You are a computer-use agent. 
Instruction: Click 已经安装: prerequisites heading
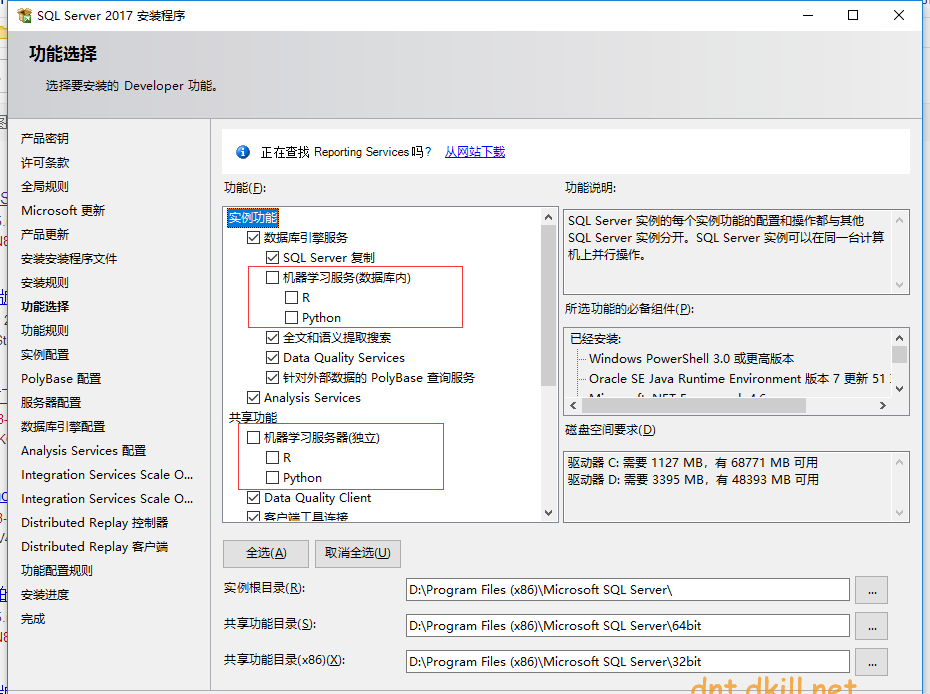point(595,339)
